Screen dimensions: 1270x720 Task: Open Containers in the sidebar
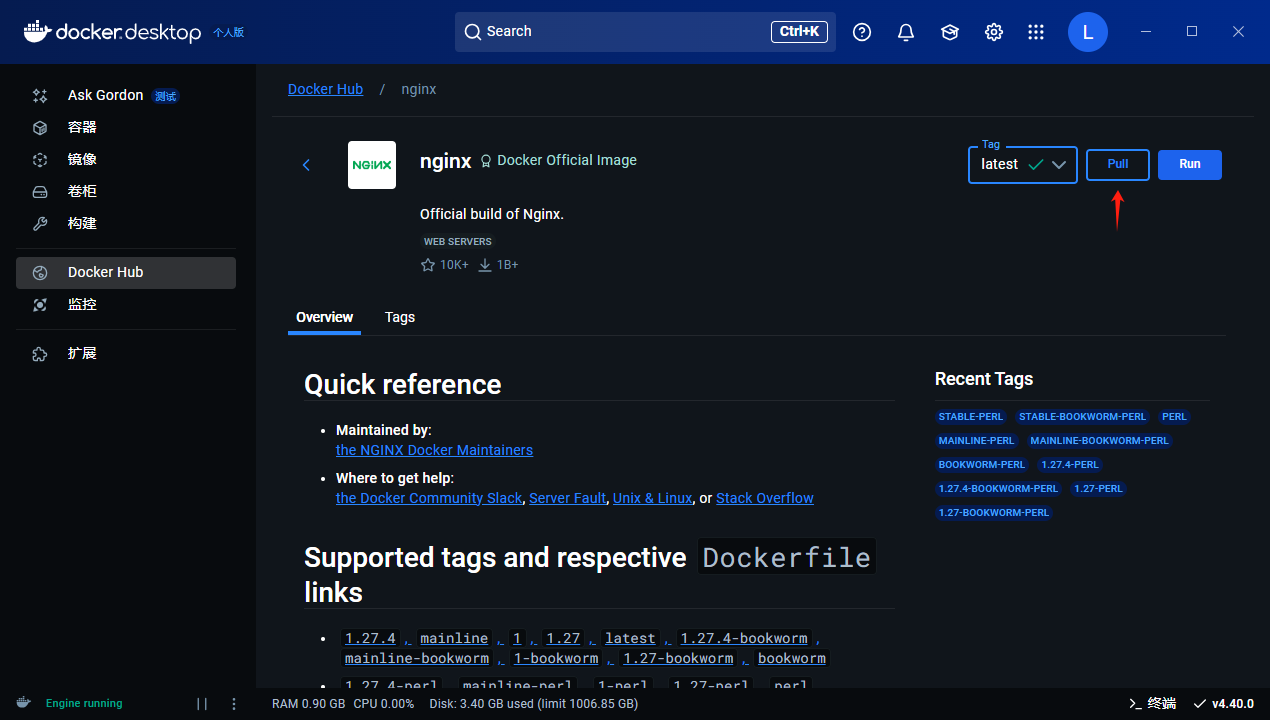tap(82, 127)
